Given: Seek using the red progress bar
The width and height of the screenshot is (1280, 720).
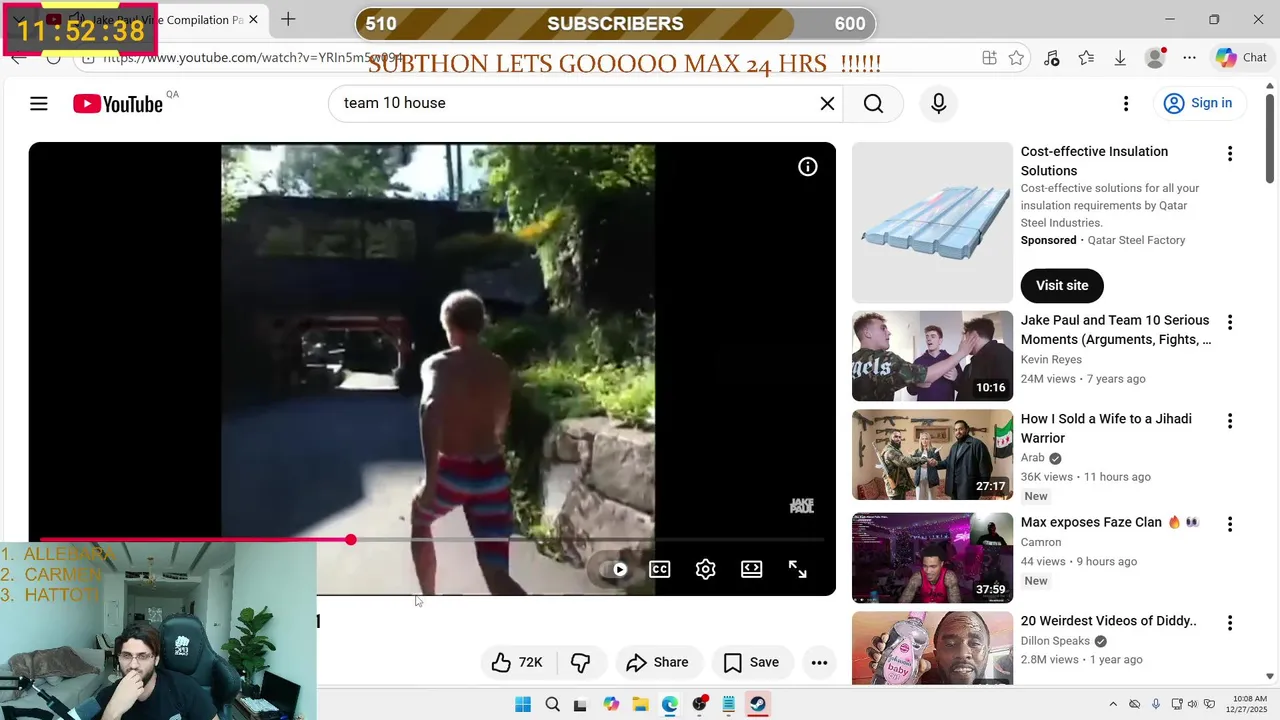Looking at the screenshot, I should point(432,540).
